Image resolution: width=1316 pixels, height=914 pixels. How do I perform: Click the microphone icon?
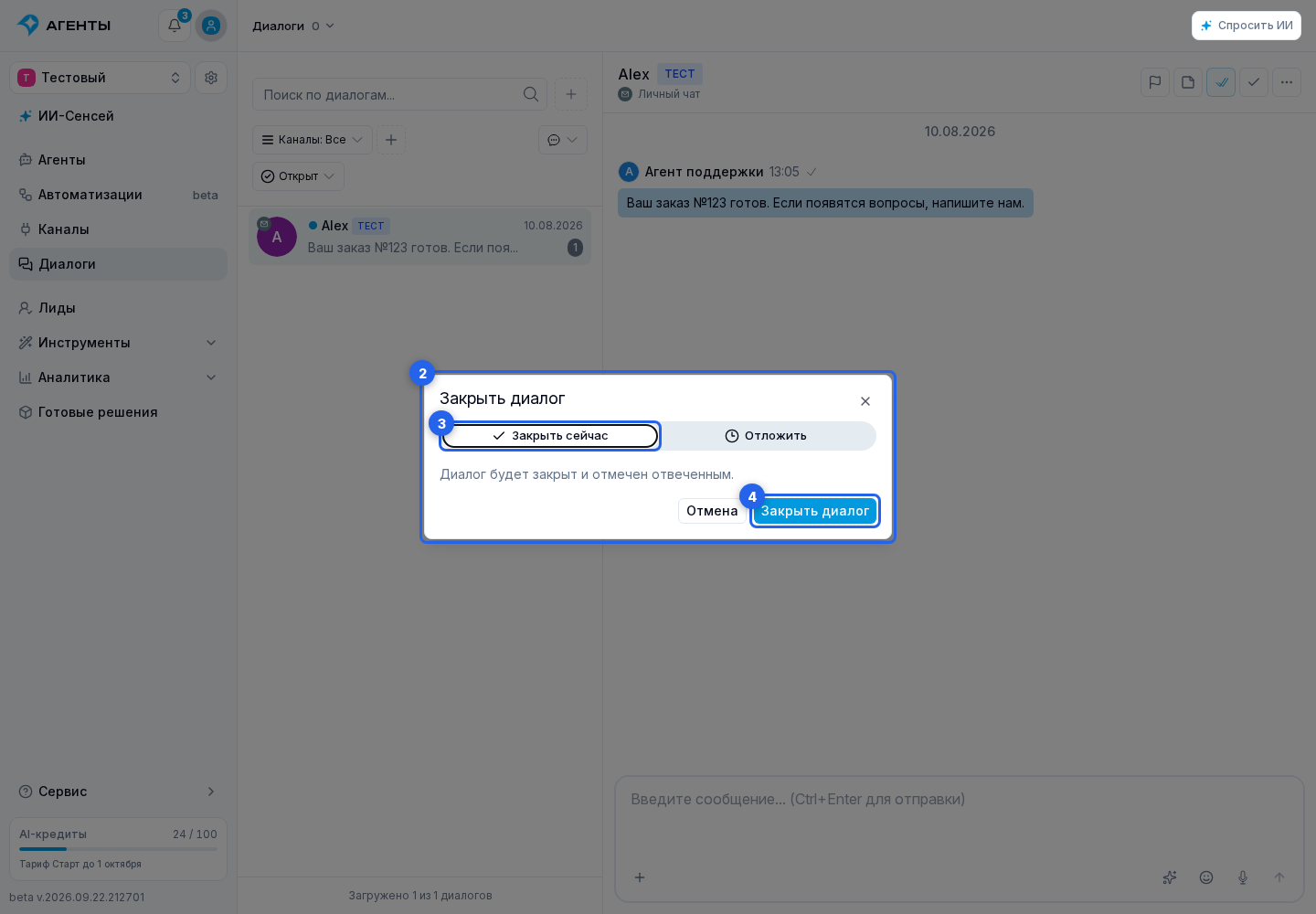point(1243,877)
